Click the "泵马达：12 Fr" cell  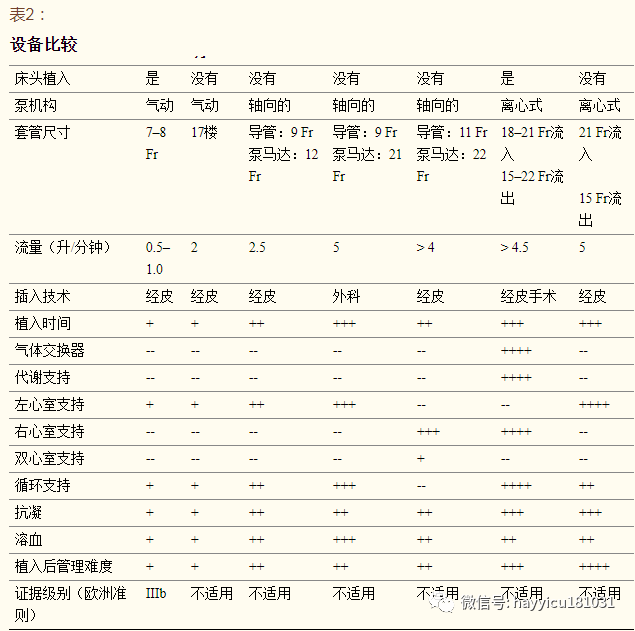[x=283, y=165]
